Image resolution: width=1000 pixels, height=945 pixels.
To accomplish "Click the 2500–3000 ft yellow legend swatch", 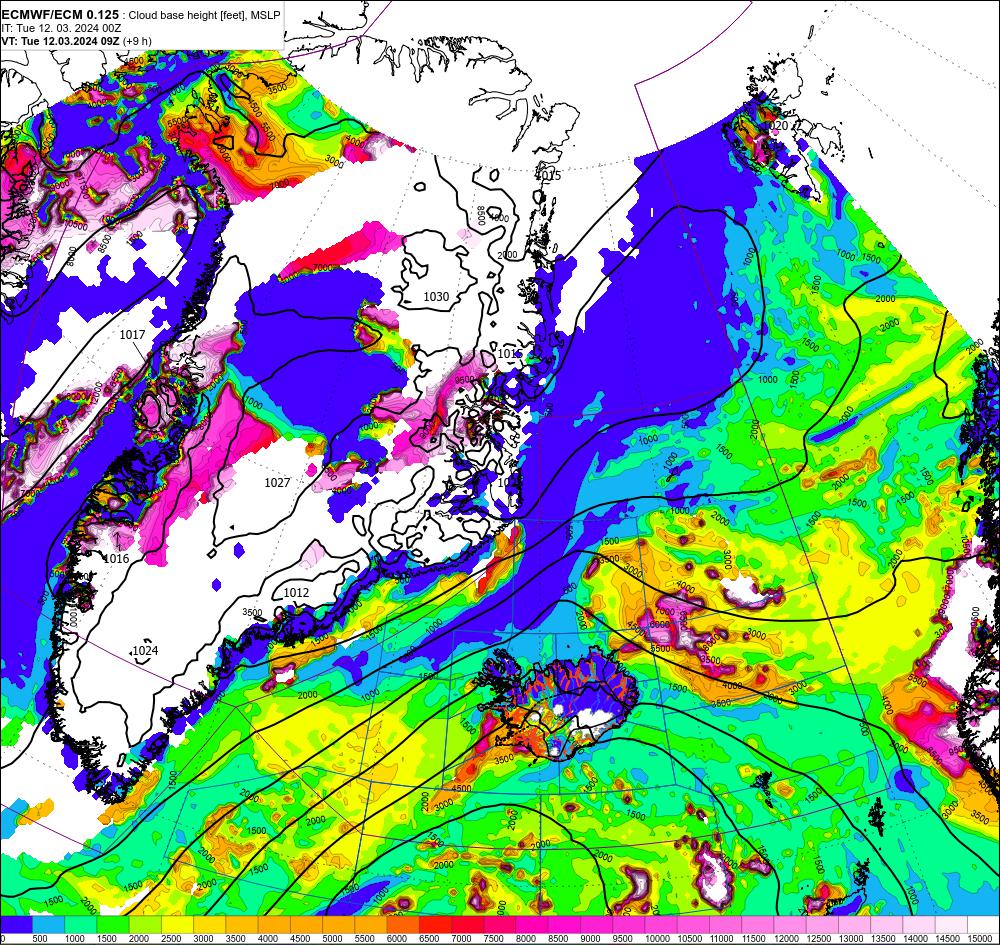I will point(177,925).
